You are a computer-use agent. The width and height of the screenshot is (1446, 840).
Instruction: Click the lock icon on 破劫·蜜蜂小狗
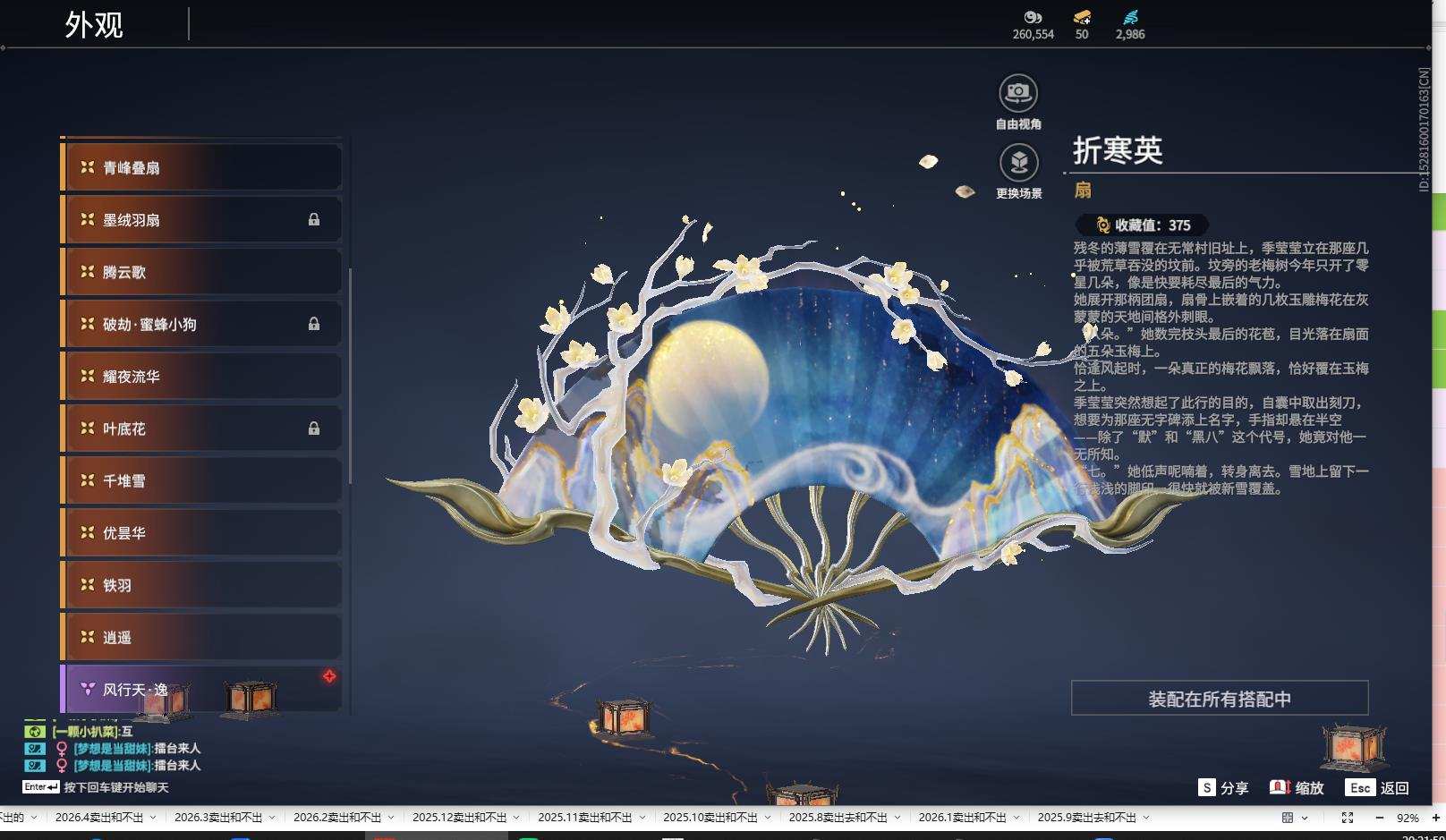coord(314,324)
